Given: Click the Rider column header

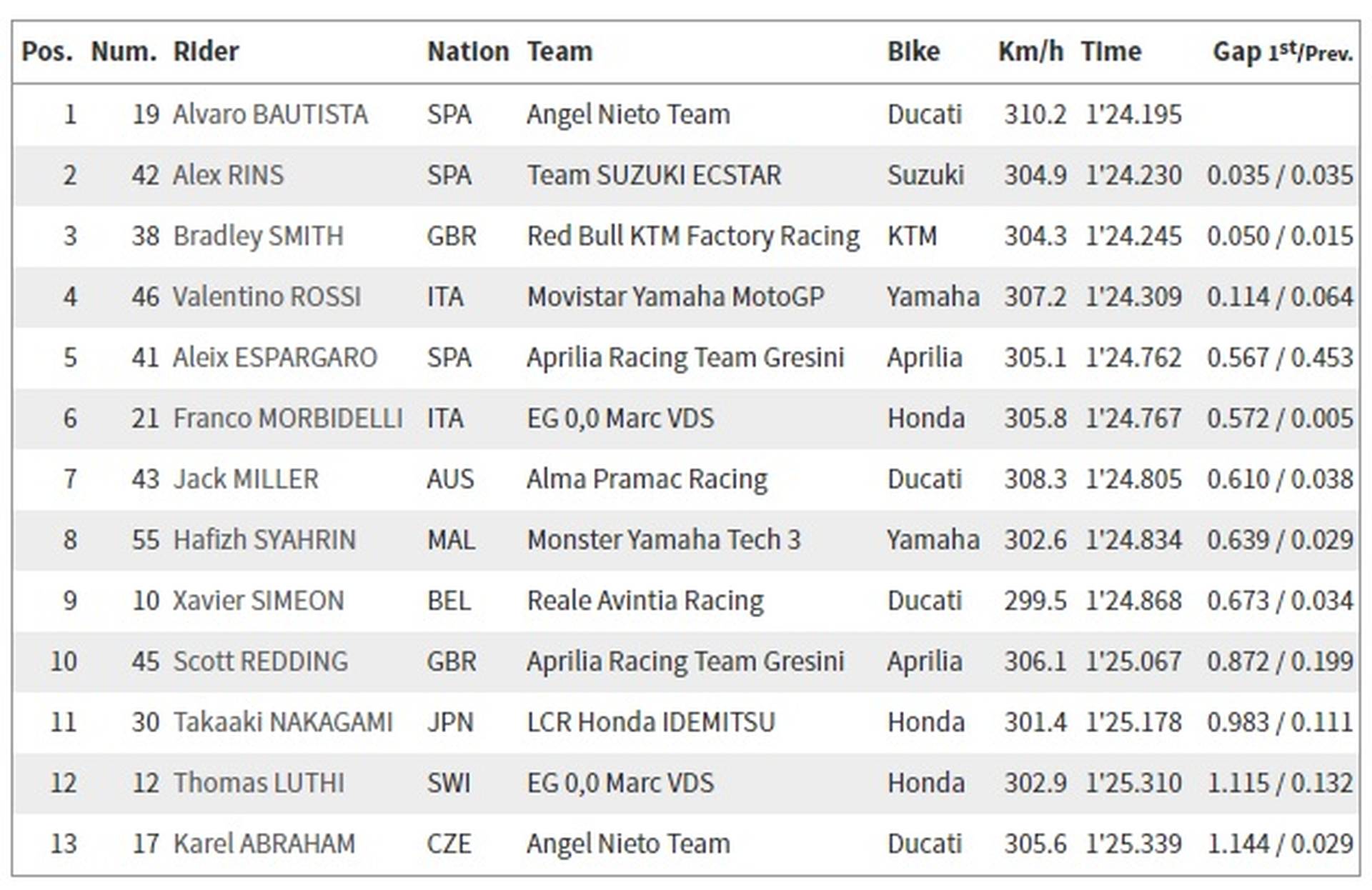Looking at the screenshot, I should (206, 52).
